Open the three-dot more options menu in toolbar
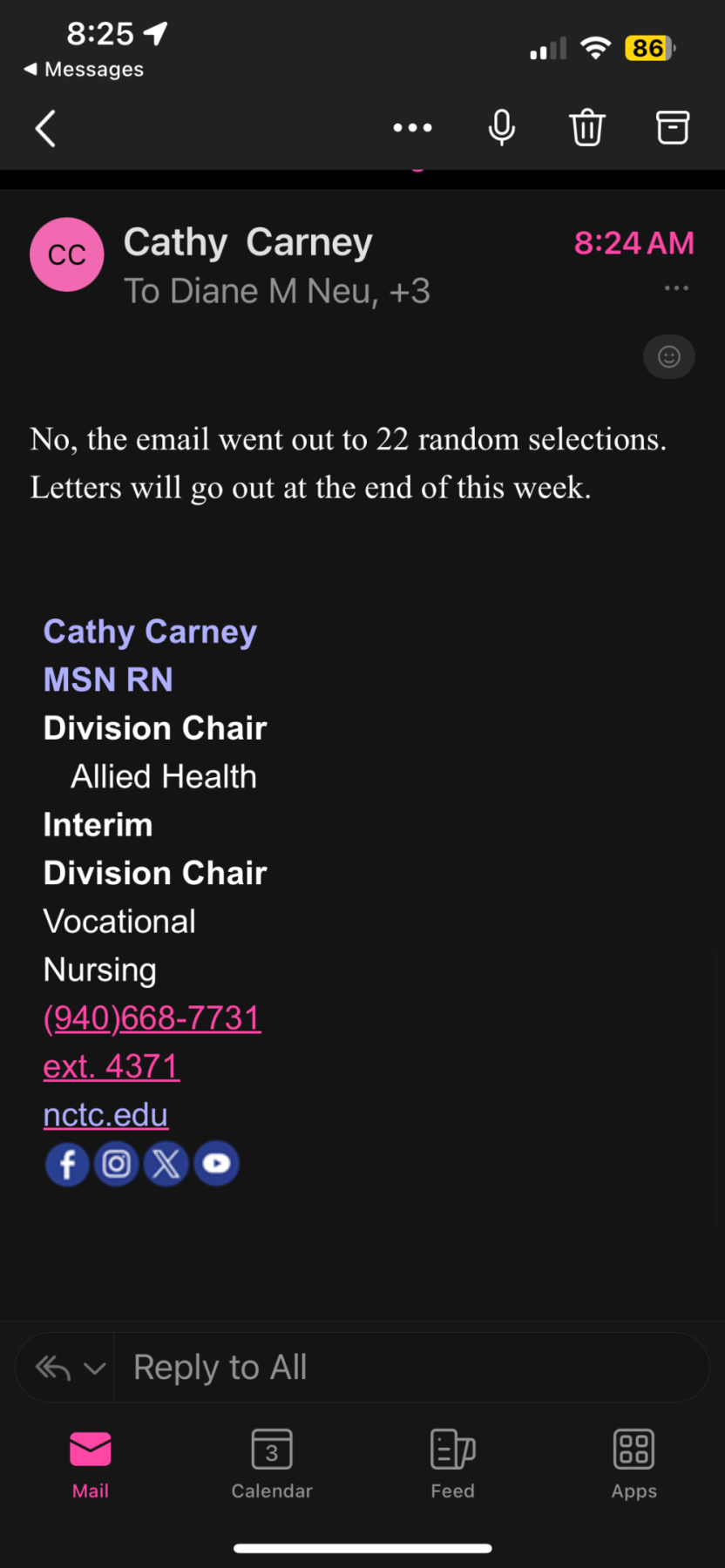This screenshot has height=1568, width=725. point(412,128)
